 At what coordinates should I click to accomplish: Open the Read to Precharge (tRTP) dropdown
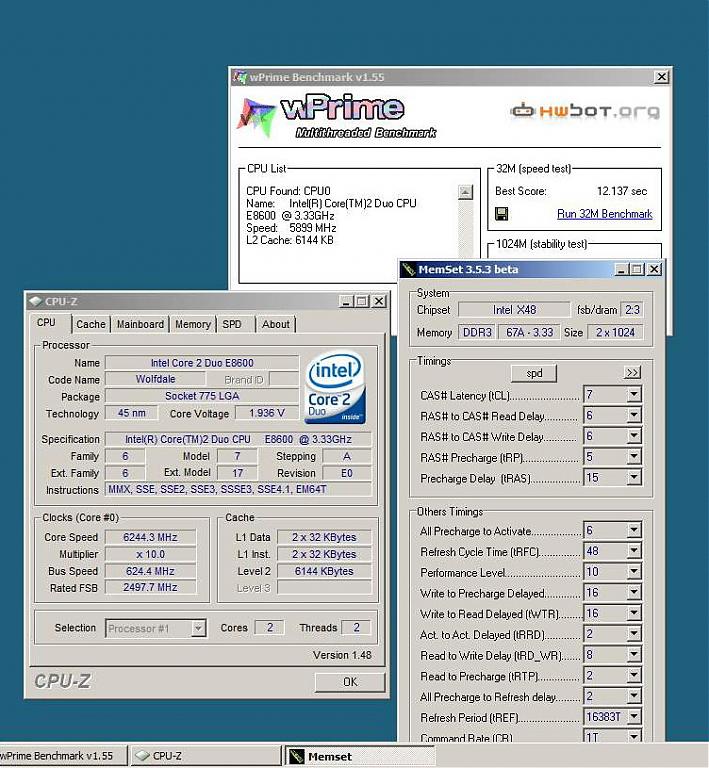coord(634,675)
